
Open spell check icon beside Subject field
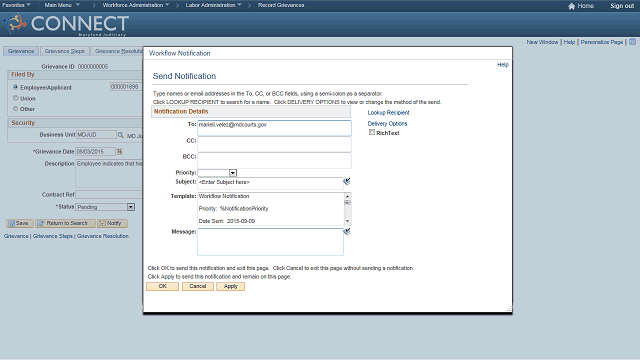347,181
